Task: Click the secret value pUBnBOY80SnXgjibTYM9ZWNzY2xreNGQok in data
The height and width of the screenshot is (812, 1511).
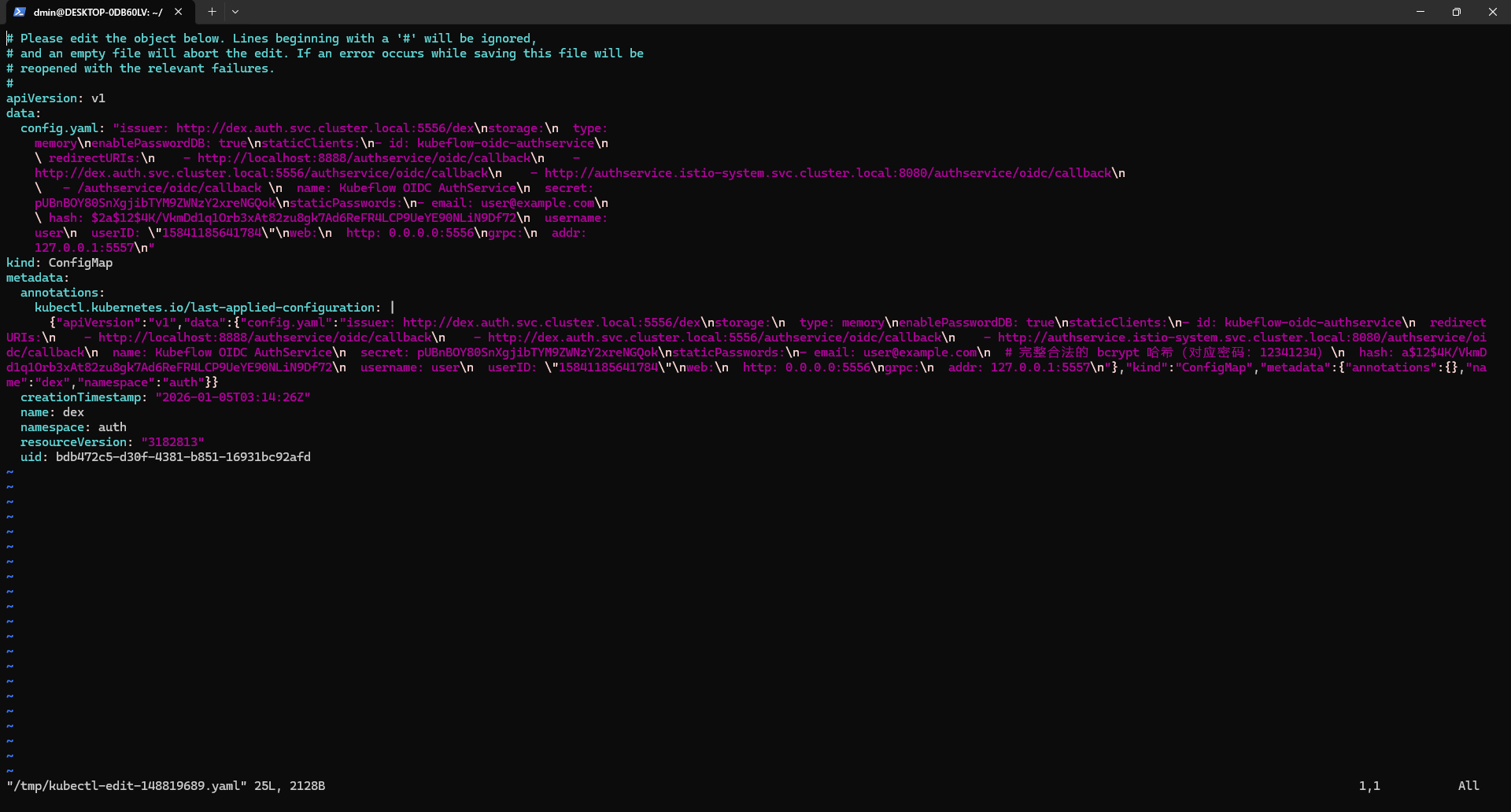Action: (x=155, y=203)
